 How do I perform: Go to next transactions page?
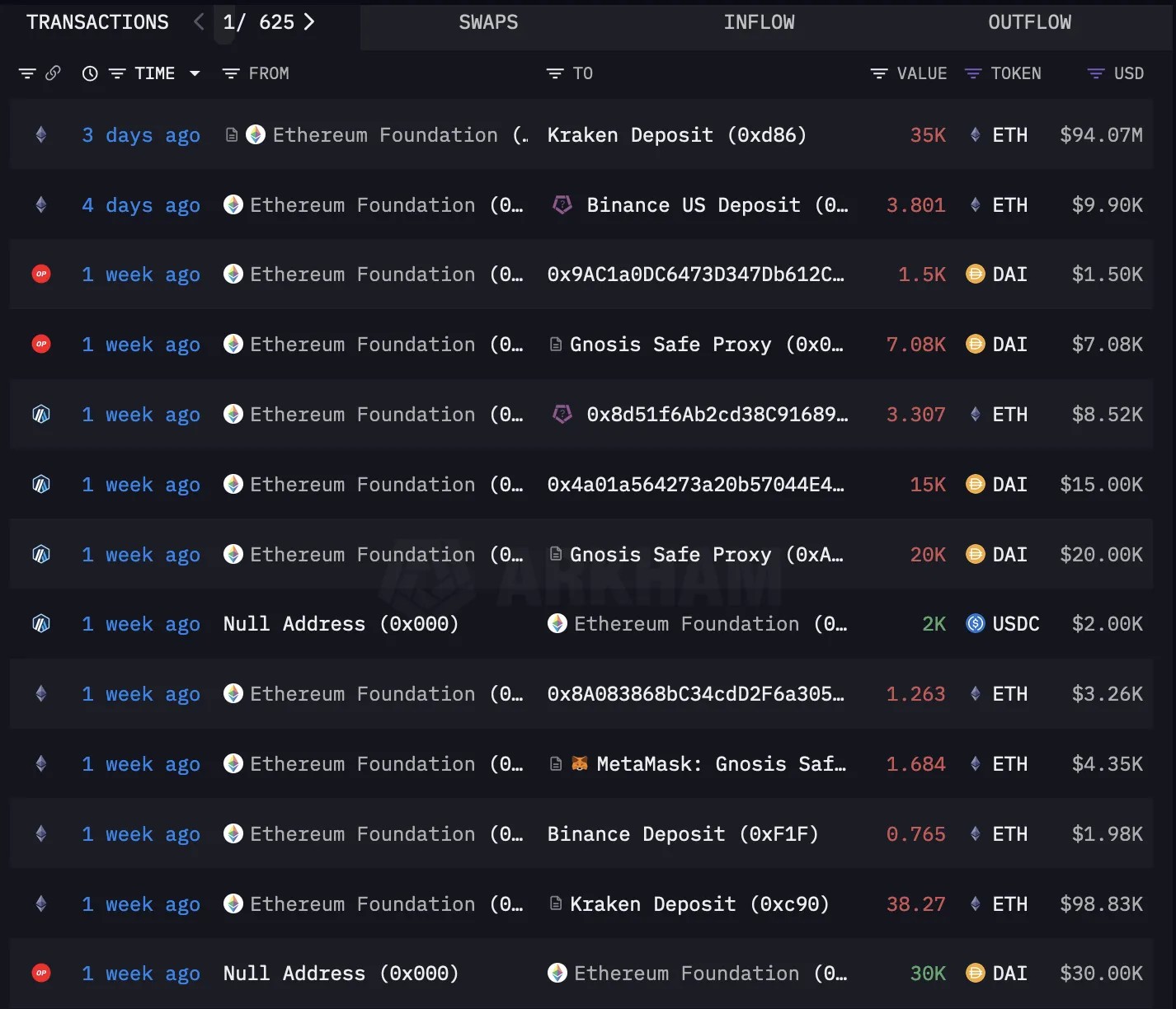(309, 22)
